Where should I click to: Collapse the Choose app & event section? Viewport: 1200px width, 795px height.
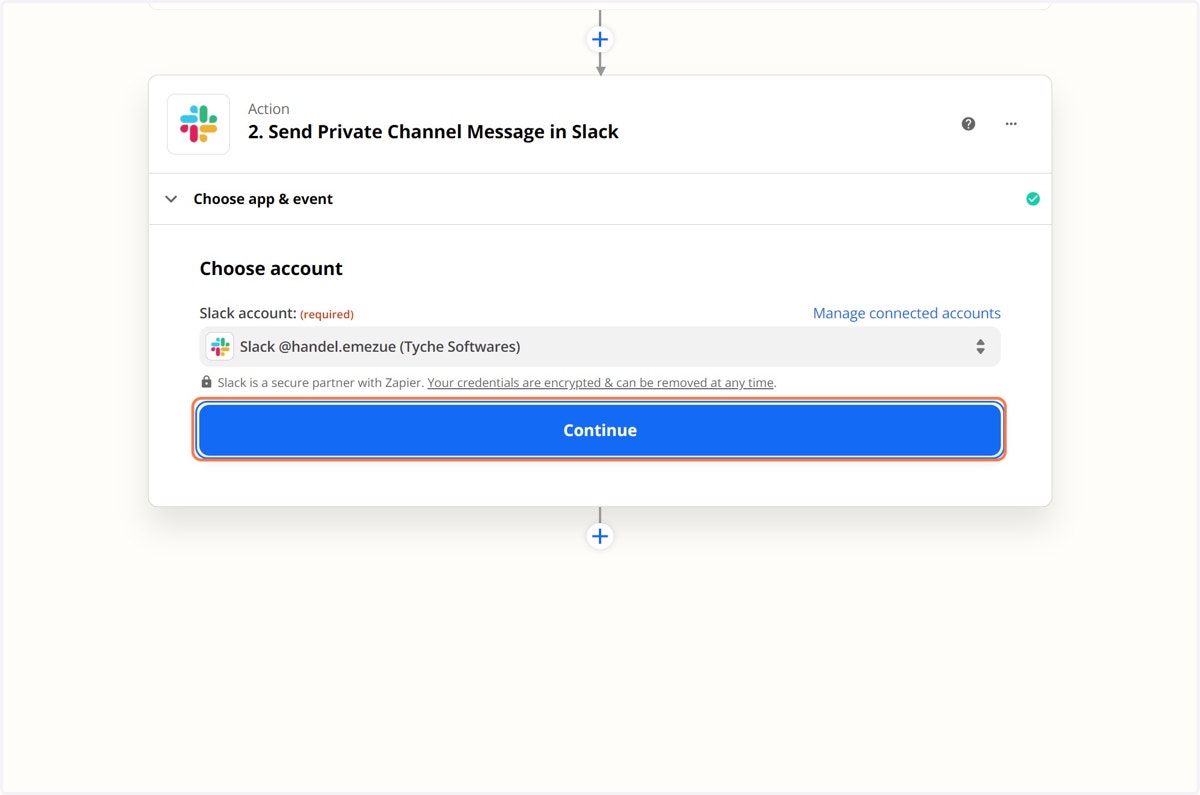pos(172,199)
